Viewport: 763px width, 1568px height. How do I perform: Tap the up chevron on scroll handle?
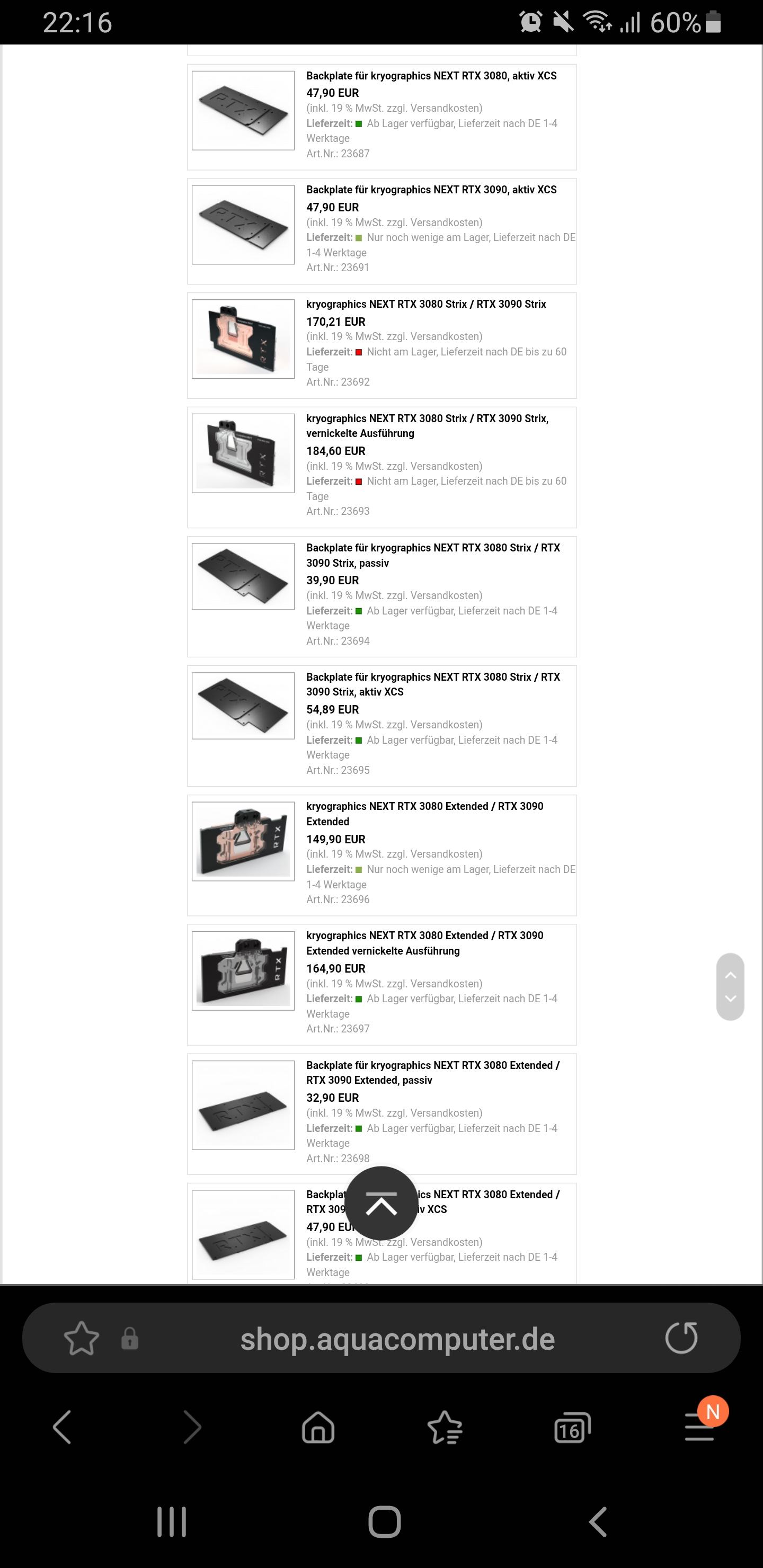(731, 975)
